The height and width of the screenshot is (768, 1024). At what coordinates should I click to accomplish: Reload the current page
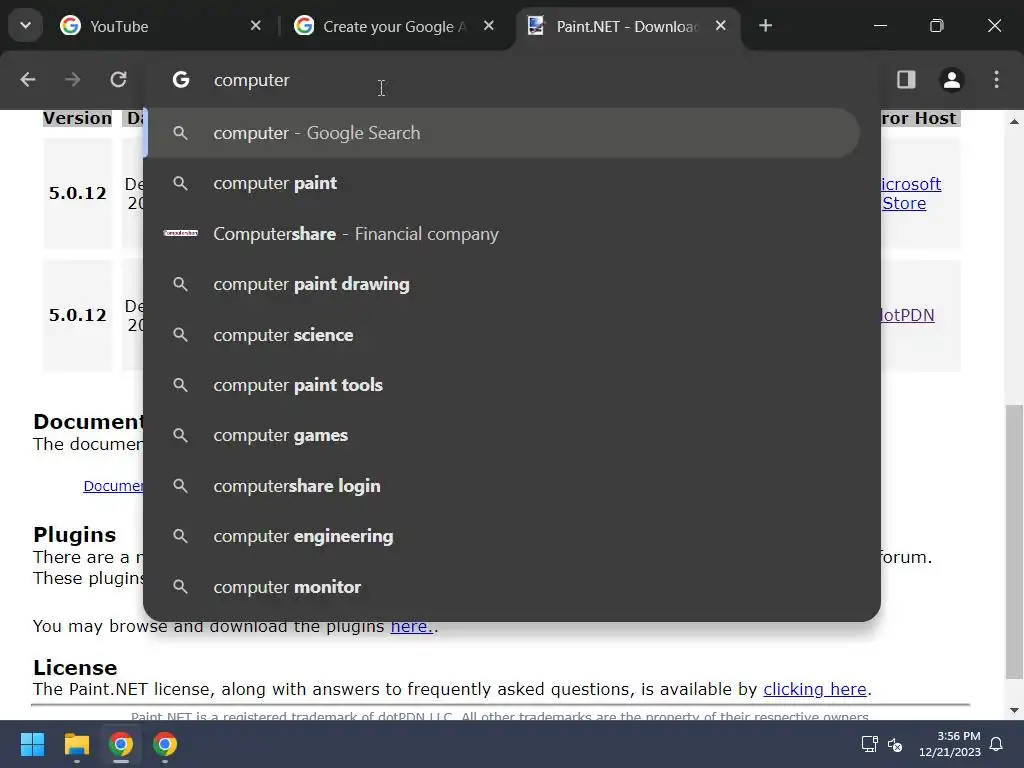coord(118,80)
